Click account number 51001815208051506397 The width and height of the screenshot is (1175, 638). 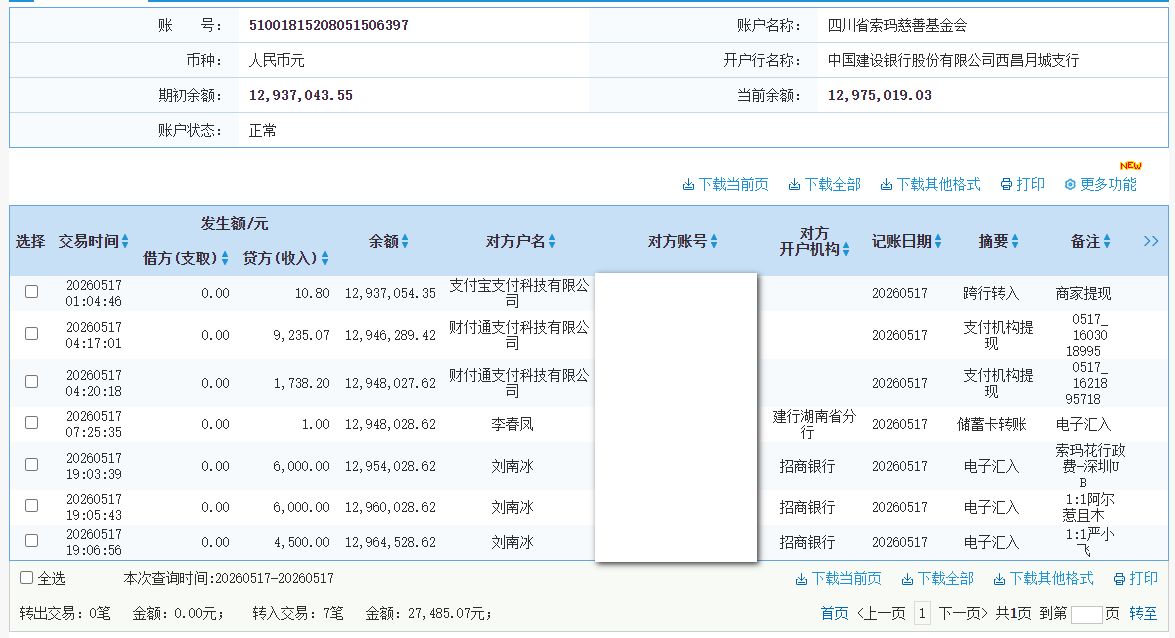(329, 25)
